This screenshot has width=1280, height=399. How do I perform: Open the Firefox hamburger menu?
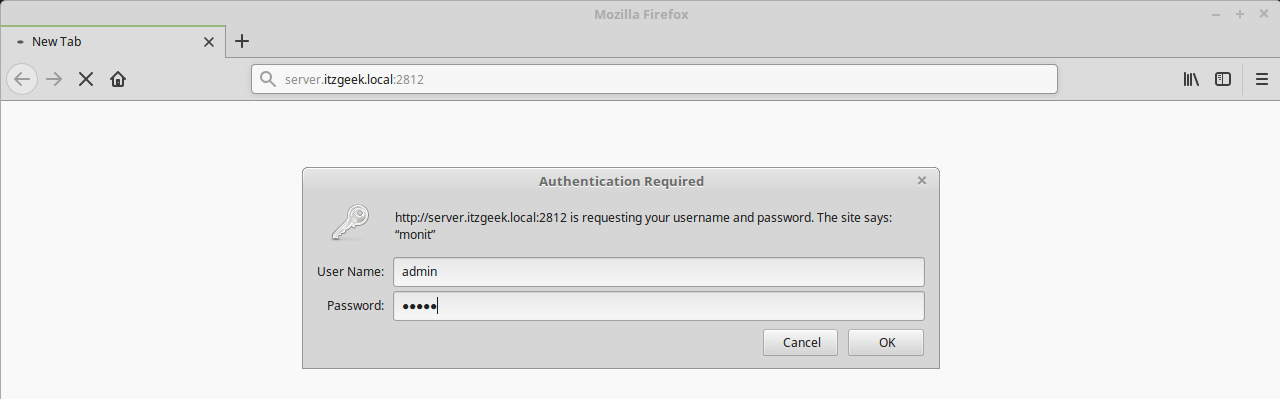pyautogui.click(x=1262, y=79)
